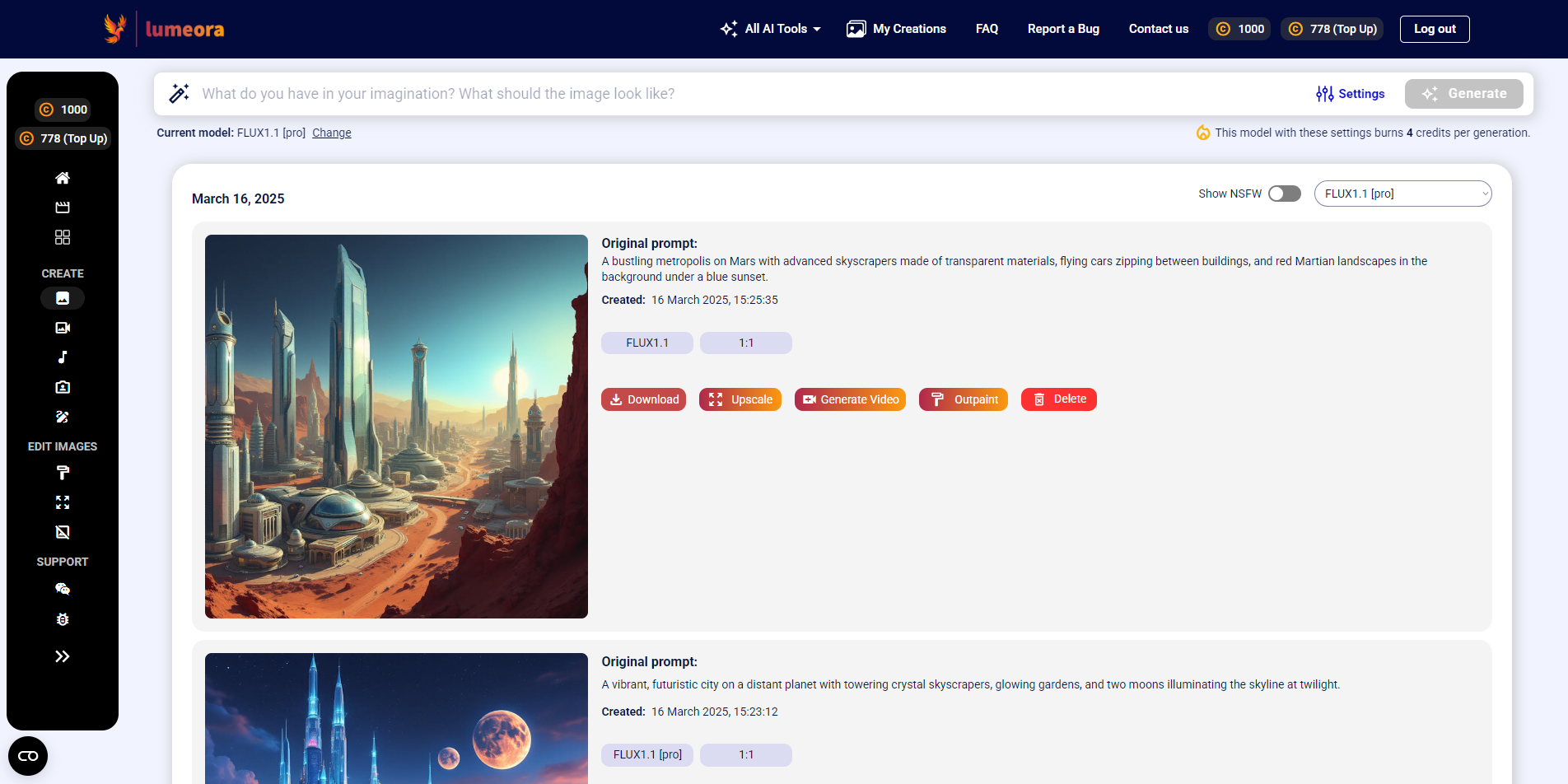Delete the Mars metropolis image

(x=1058, y=399)
